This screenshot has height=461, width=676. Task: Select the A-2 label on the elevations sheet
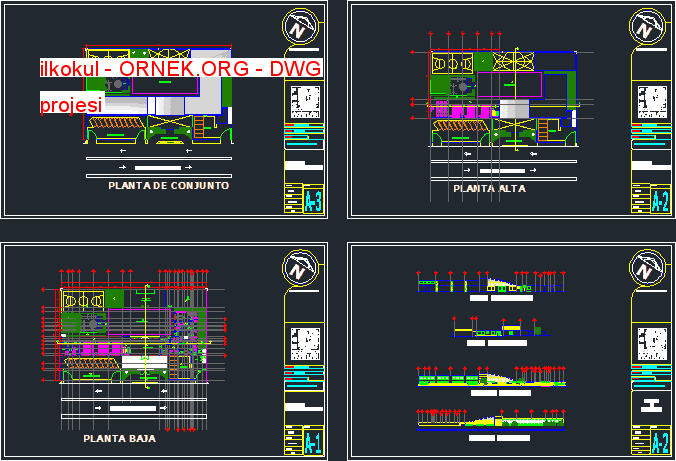pyautogui.click(x=660, y=441)
